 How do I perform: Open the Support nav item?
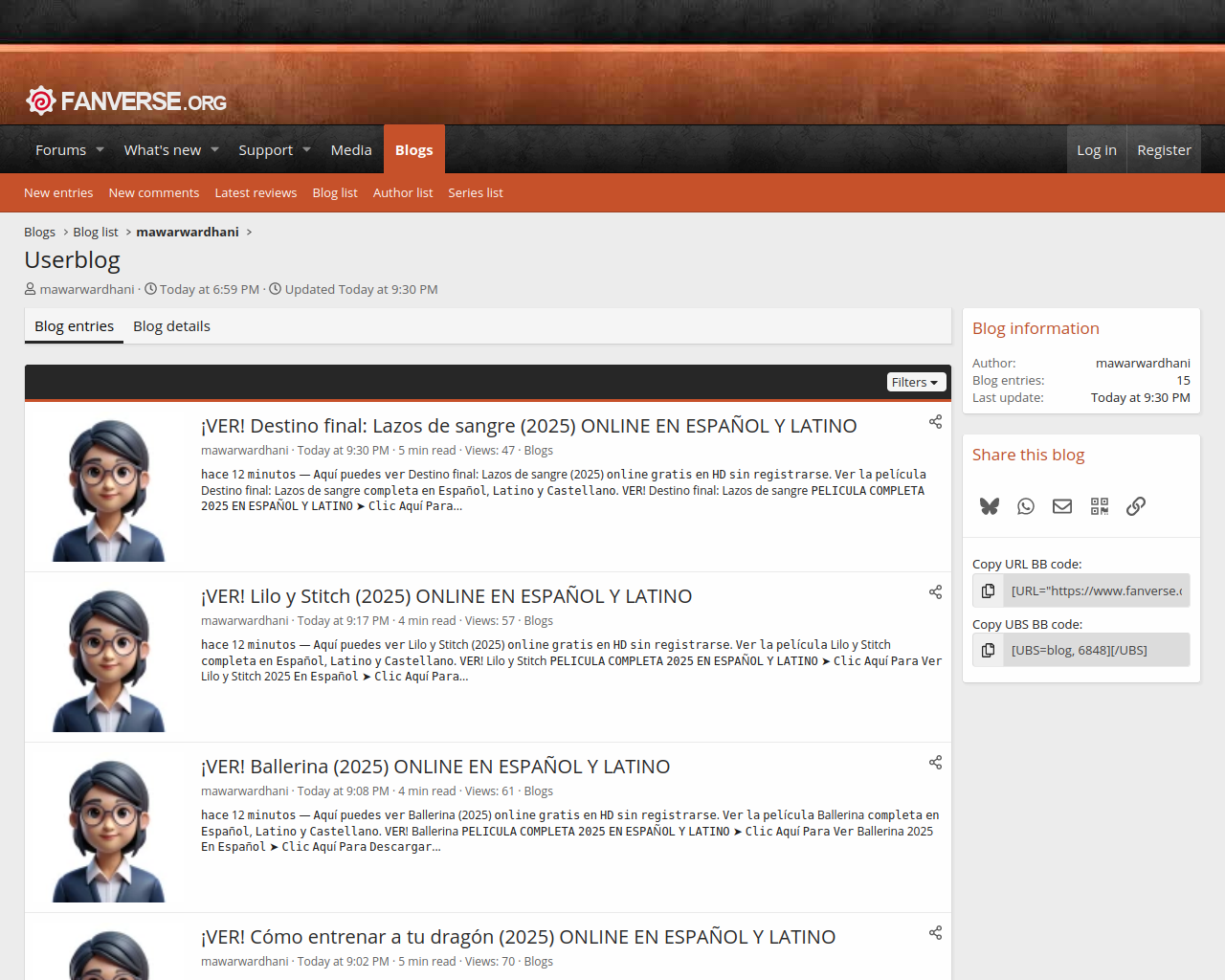pos(265,150)
